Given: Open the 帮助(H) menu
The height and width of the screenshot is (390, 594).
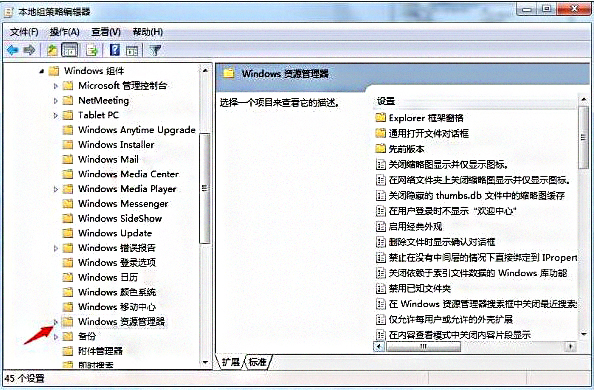Looking at the screenshot, I should 148,32.
